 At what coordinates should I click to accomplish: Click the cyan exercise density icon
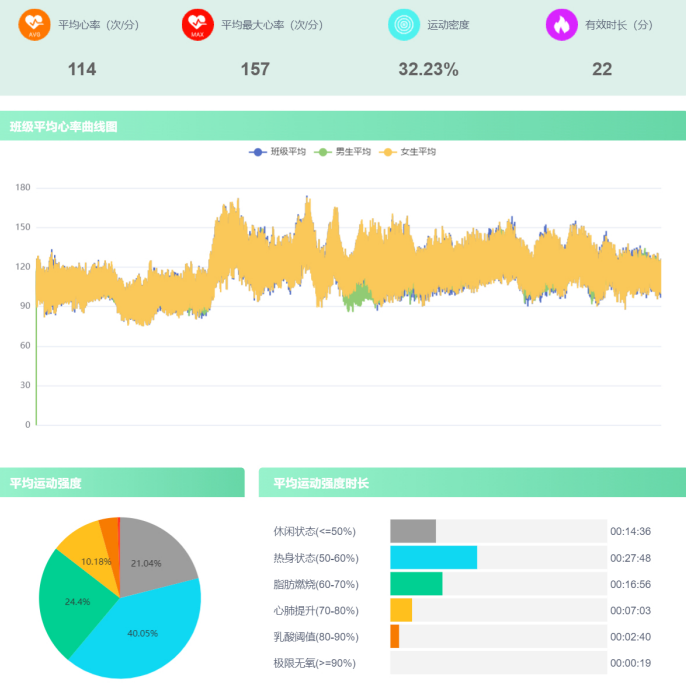pyautogui.click(x=404, y=25)
